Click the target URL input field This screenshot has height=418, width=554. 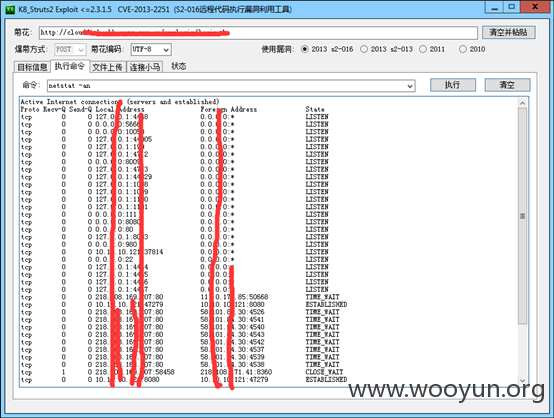[258, 33]
